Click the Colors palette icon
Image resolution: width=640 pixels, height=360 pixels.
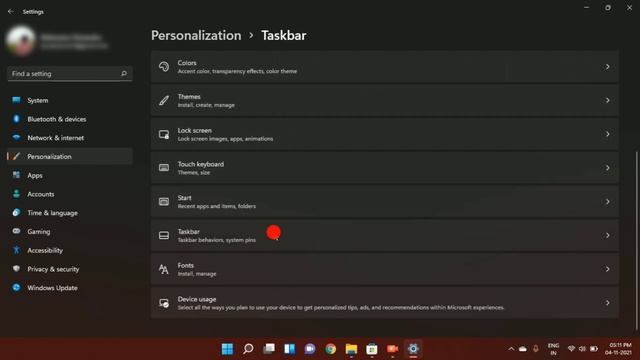pos(164,67)
